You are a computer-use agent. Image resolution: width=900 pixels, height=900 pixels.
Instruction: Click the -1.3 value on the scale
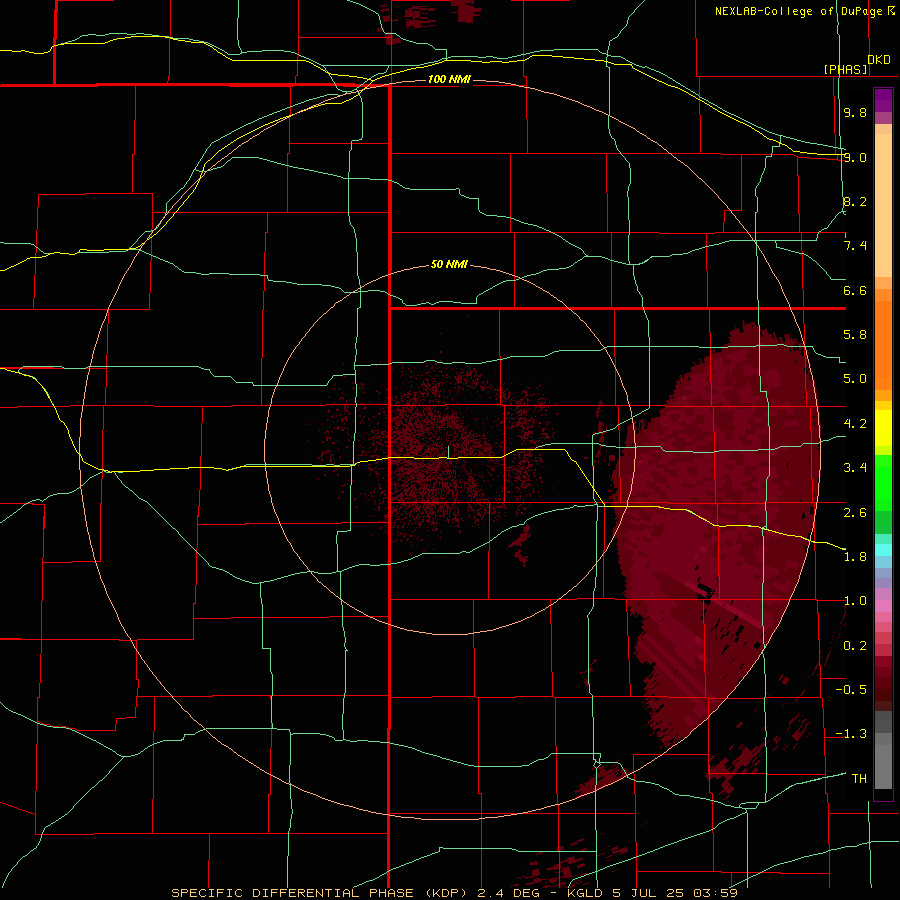tap(851, 734)
